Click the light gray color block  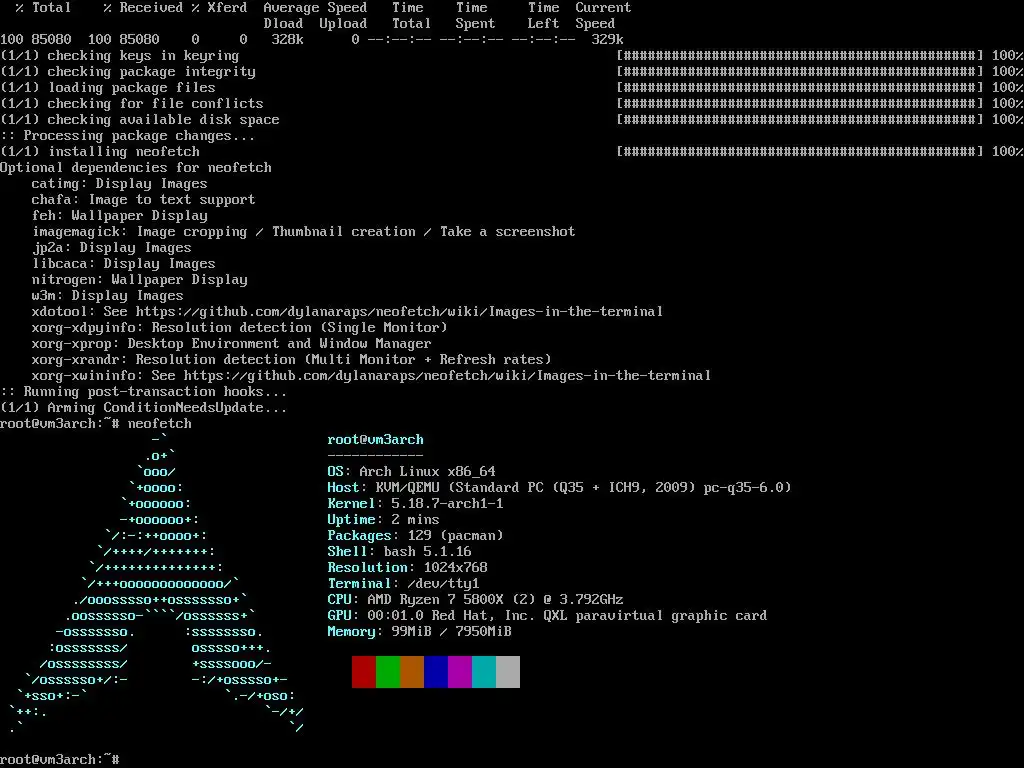507,672
